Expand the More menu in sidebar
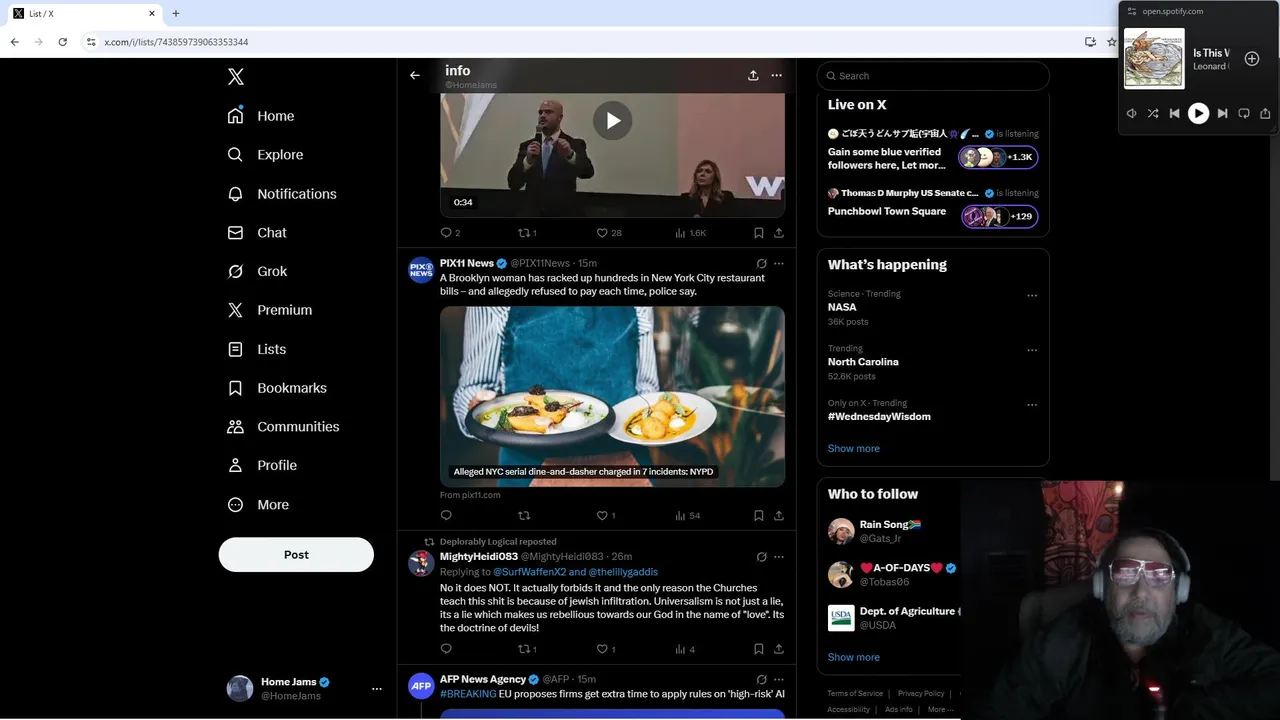1280x720 pixels. coord(258,505)
